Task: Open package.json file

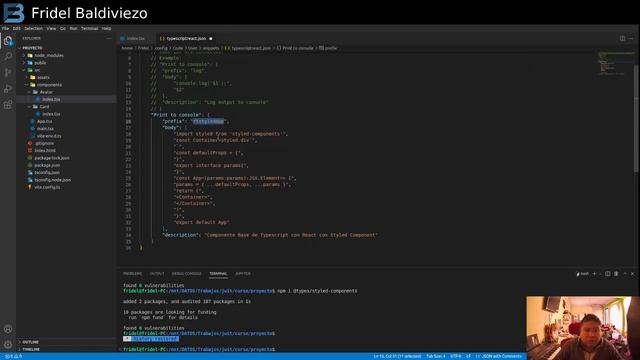Action: coord(67,165)
